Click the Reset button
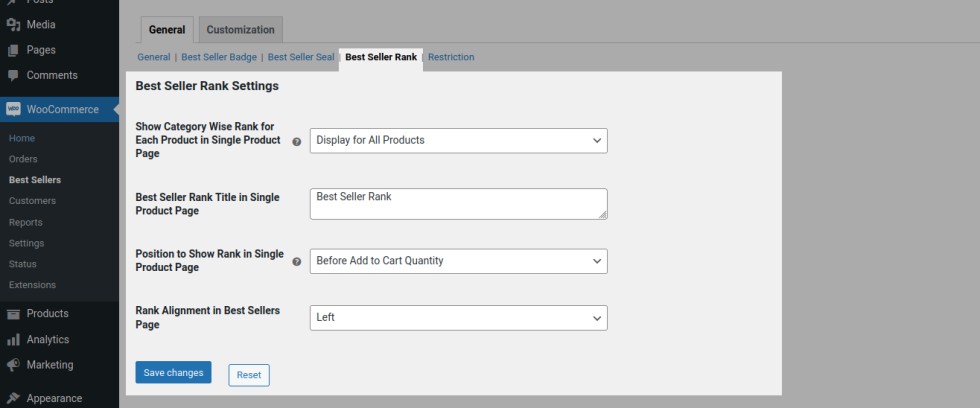The height and width of the screenshot is (408, 980). point(249,375)
